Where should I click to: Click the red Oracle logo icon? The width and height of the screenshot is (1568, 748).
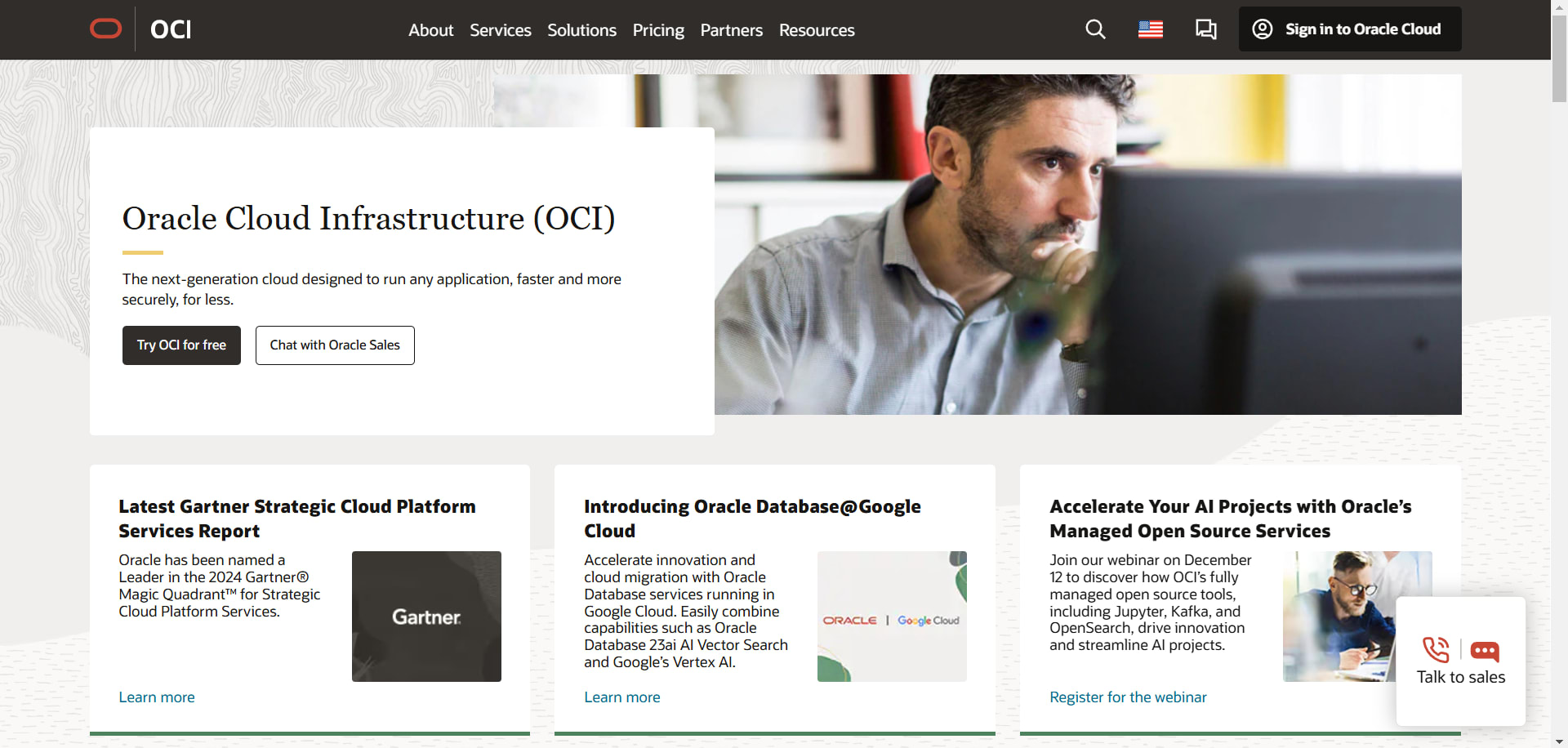(x=106, y=29)
